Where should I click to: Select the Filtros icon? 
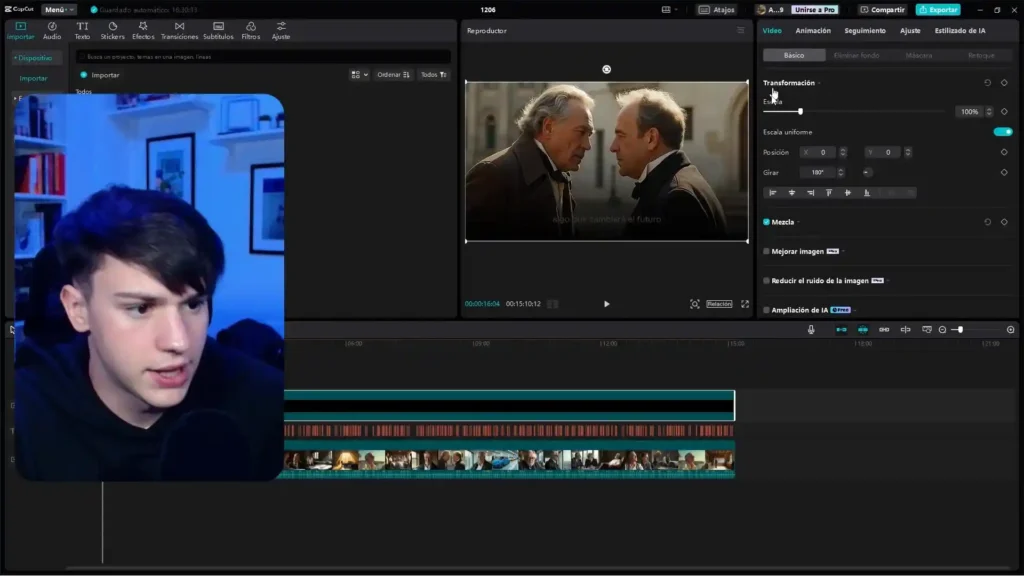(x=249, y=28)
